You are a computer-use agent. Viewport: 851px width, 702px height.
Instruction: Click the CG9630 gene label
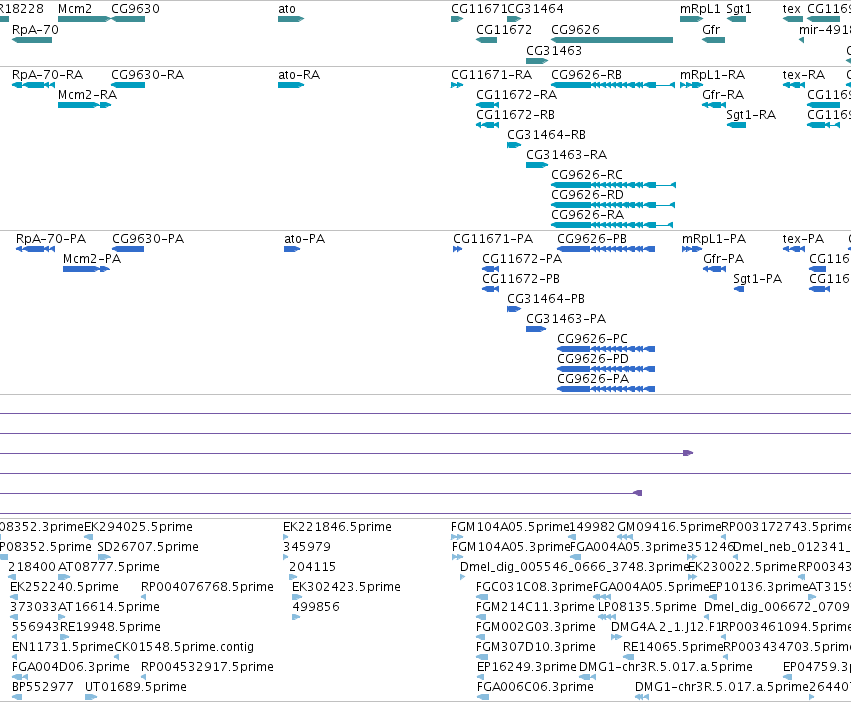pos(135,9)
